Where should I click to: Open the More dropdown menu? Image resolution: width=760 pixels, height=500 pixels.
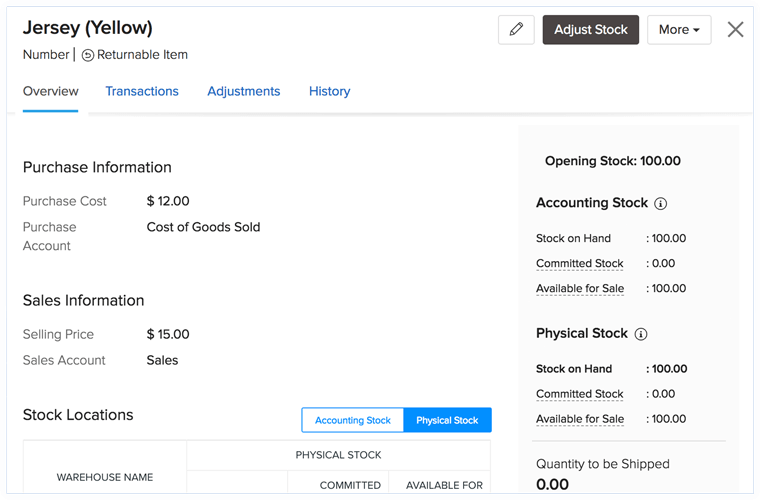coord(679,30)
